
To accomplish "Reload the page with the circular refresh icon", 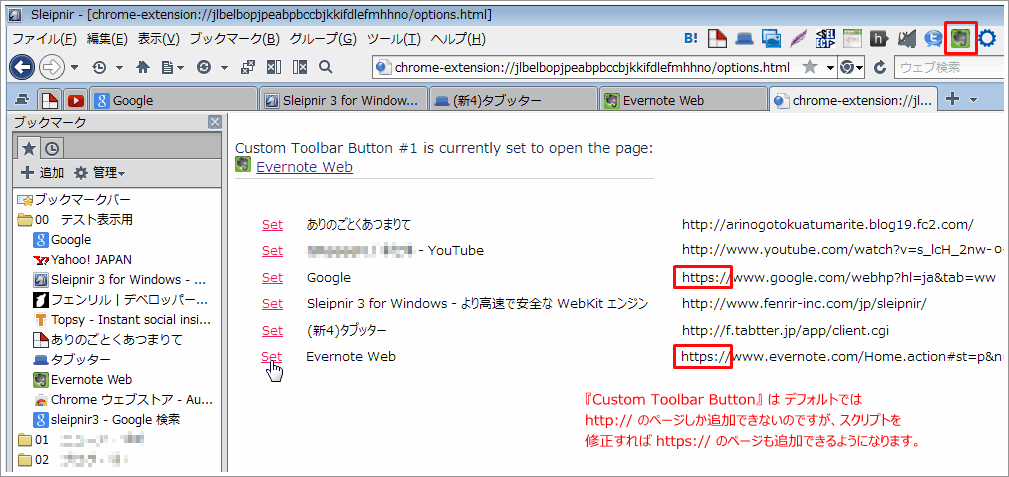I will [x=203, y=67].
